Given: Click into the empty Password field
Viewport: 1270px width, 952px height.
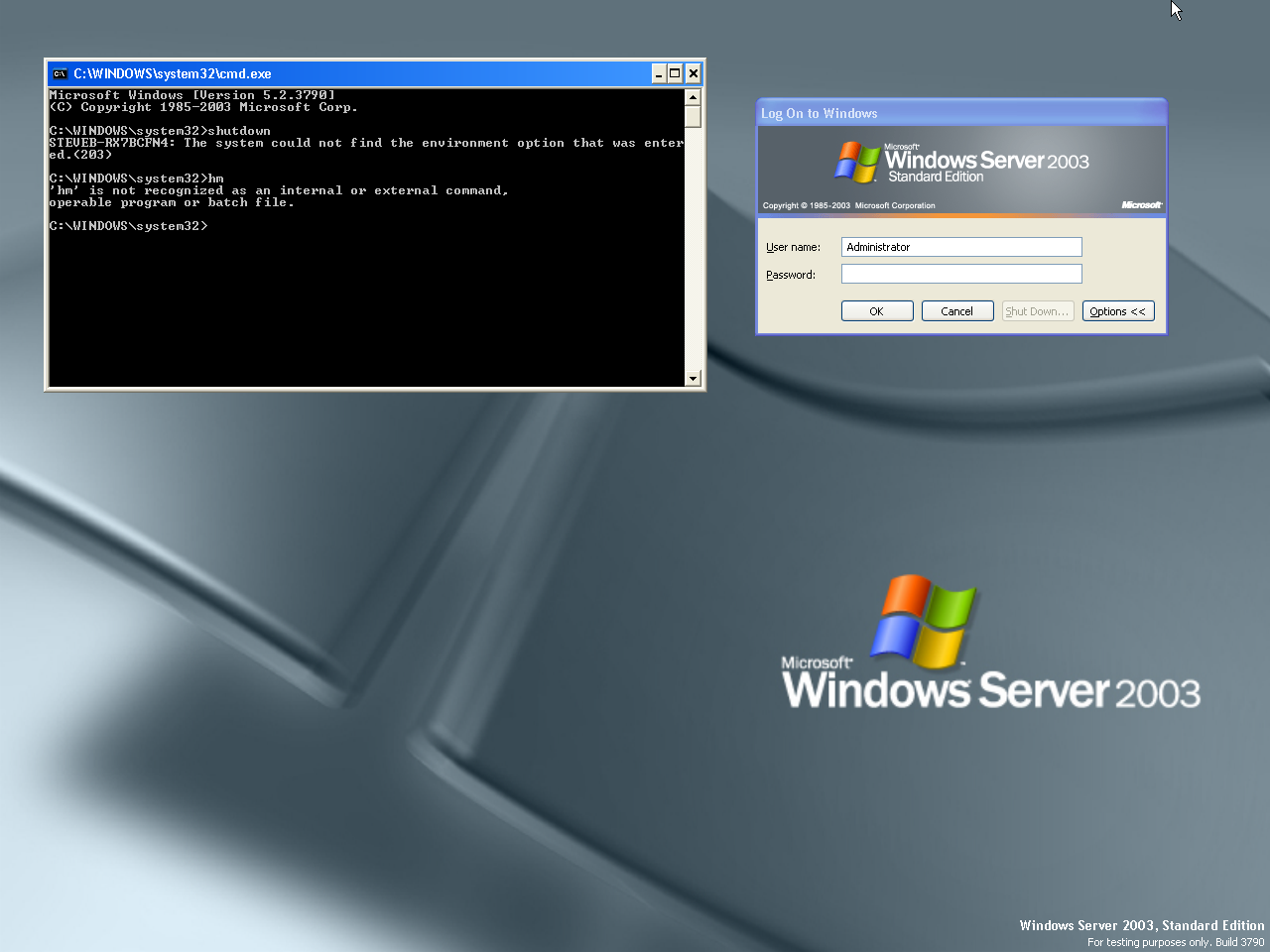Looking at the screenshot, I should [961, 274].
